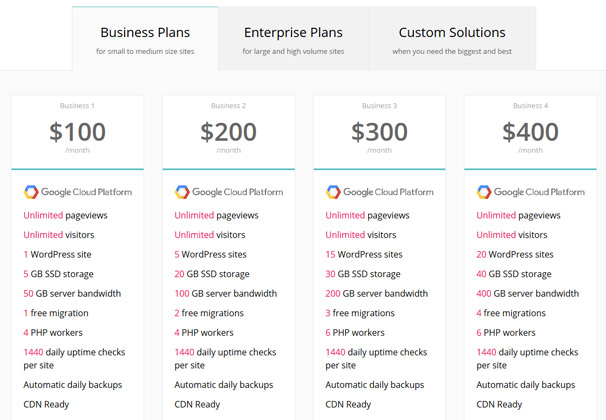Switch to the Business Plans tab

[x=145, y=39]
